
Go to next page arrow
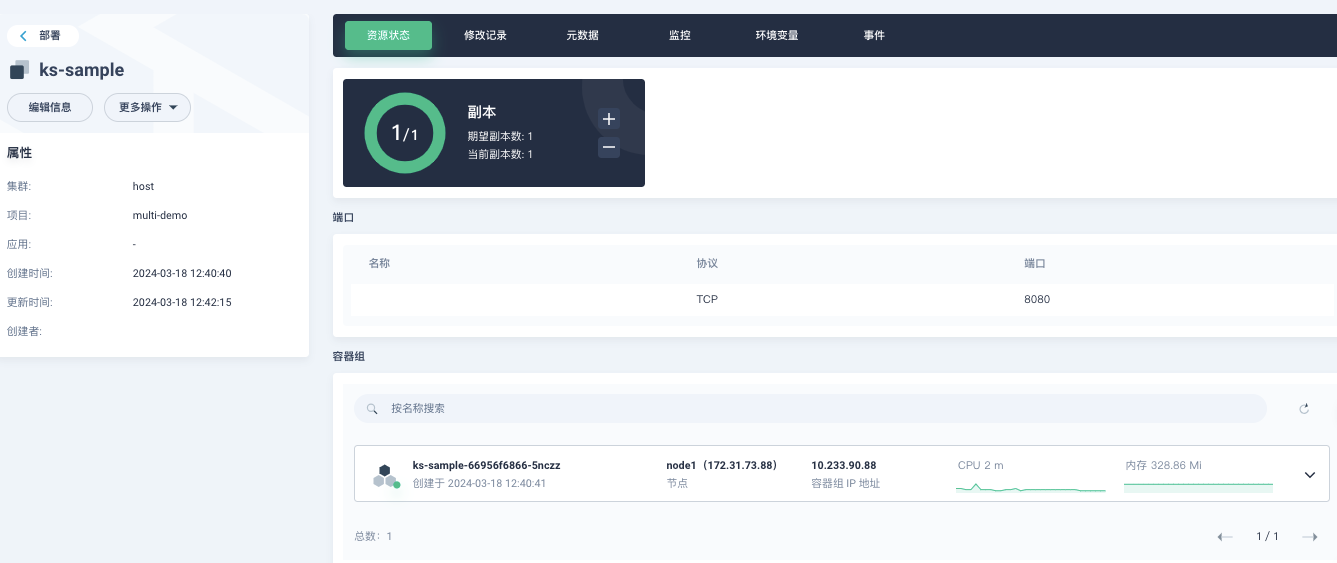(x=1310, y=537)
